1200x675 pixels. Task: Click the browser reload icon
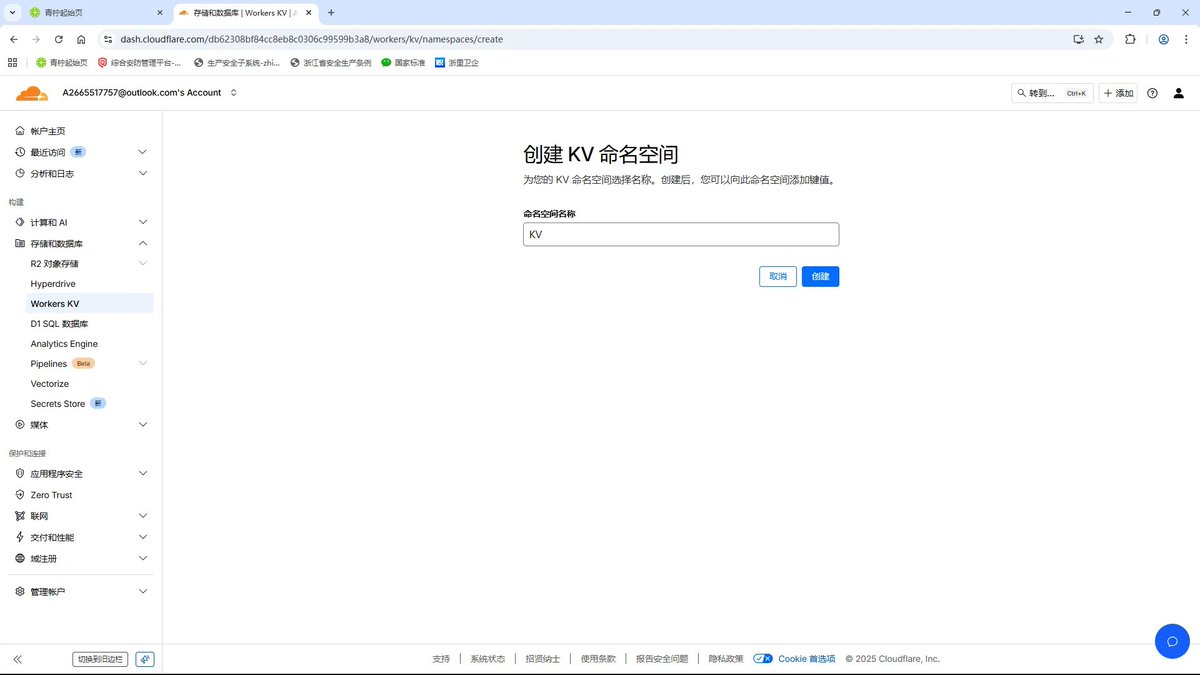[59, 39]
